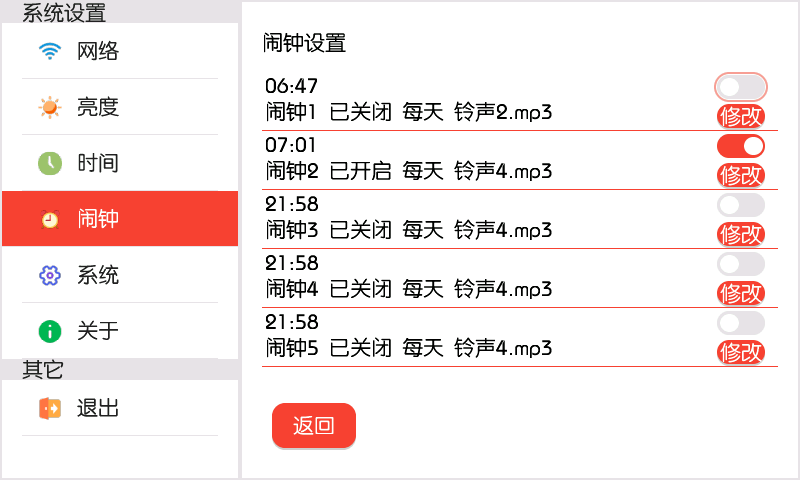800x480 pixels.
Task: Click the 返回 back button
Action: point(314,425)
